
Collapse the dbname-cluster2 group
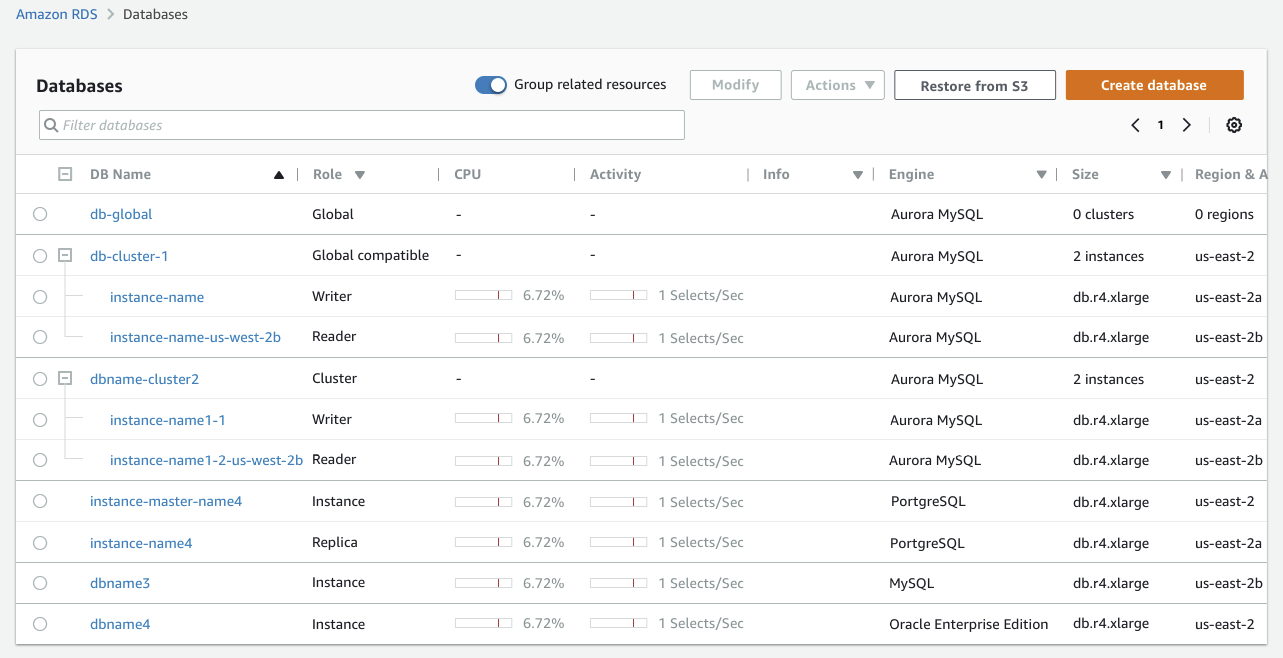click(65, 378)
